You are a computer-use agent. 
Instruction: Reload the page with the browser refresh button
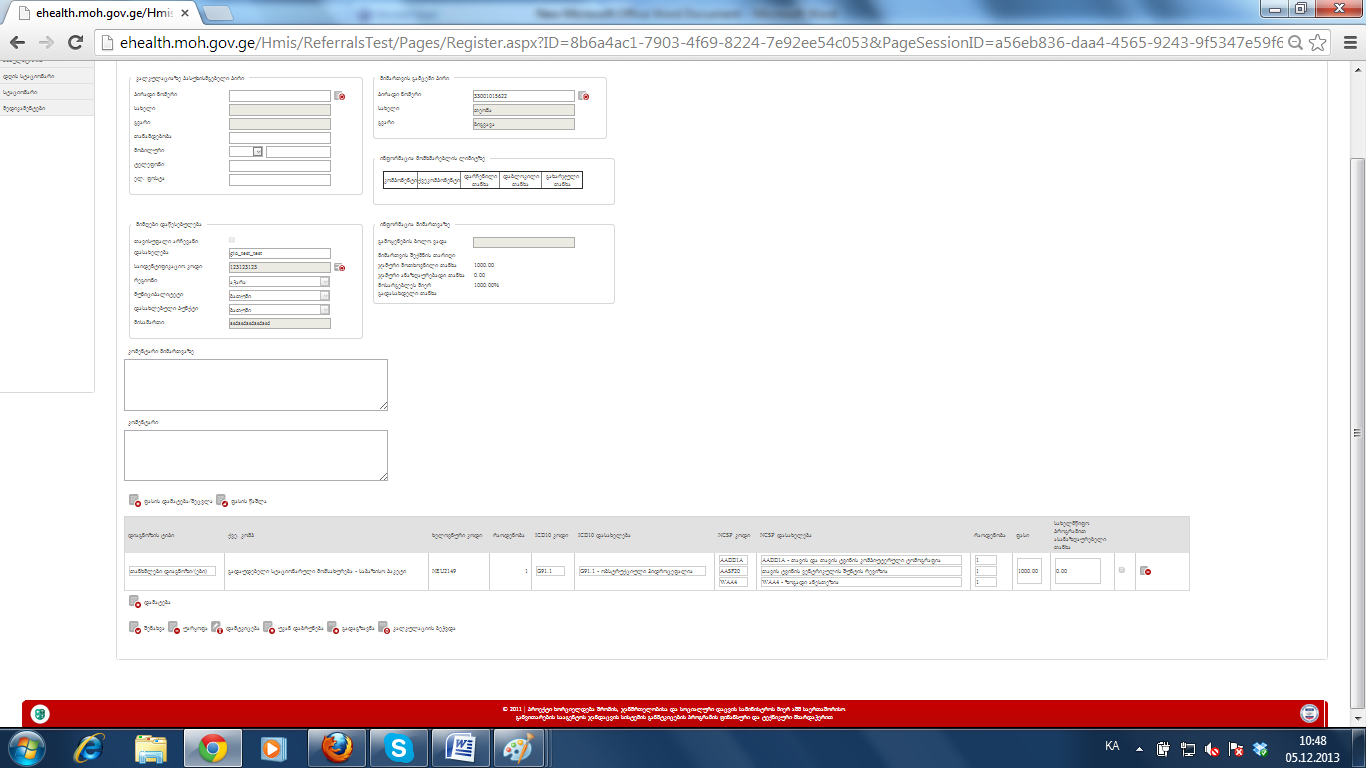[75, 43]
